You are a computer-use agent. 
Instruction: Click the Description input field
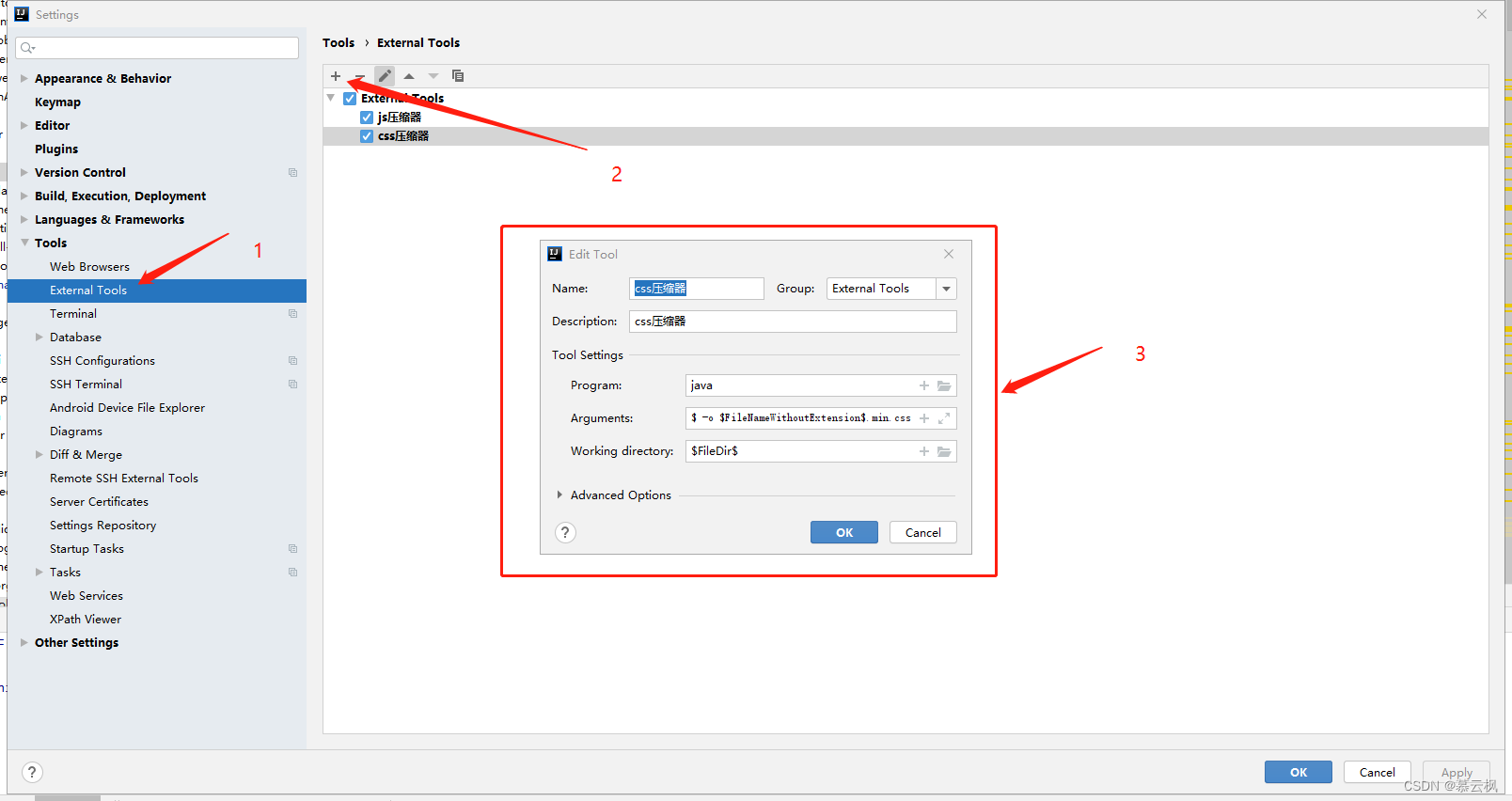point(793,322)
